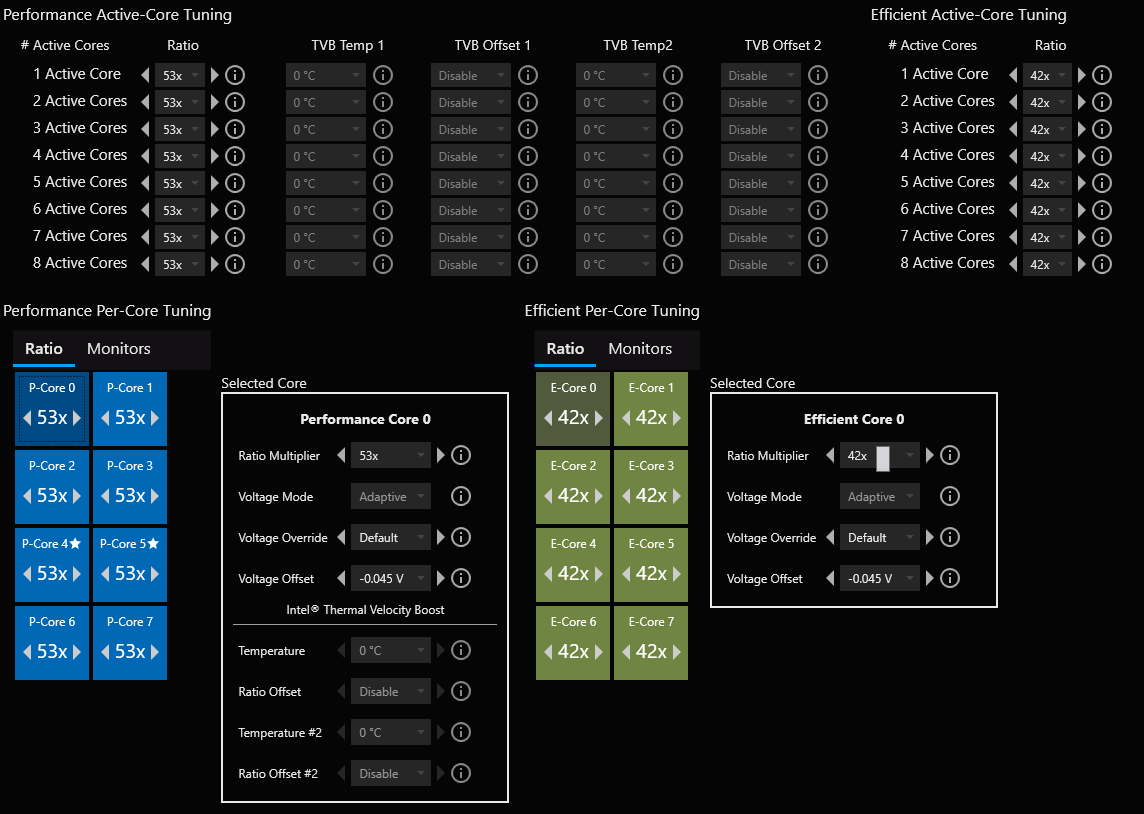Image resolution: width=1144 pixels, height=814 pixels.
Task: Show info for 4 Active Cores TVB Offset 2
Action: pos(818,156)
